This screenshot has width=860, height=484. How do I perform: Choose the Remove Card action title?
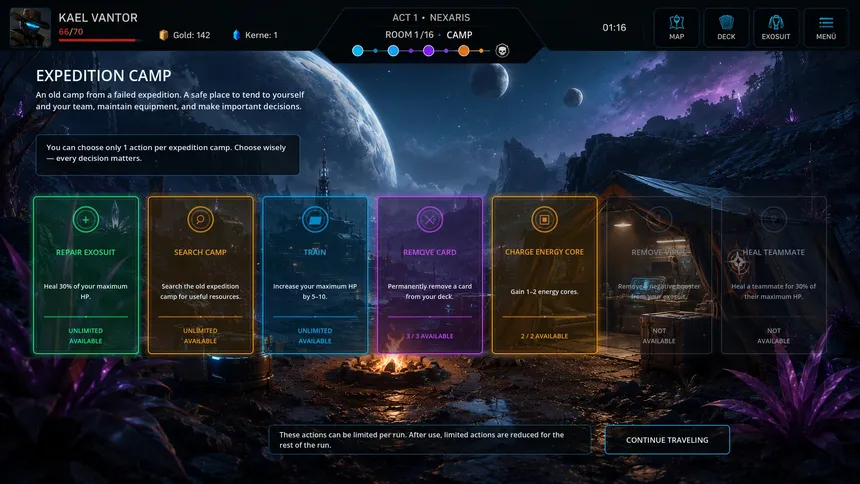pos(429,252)
